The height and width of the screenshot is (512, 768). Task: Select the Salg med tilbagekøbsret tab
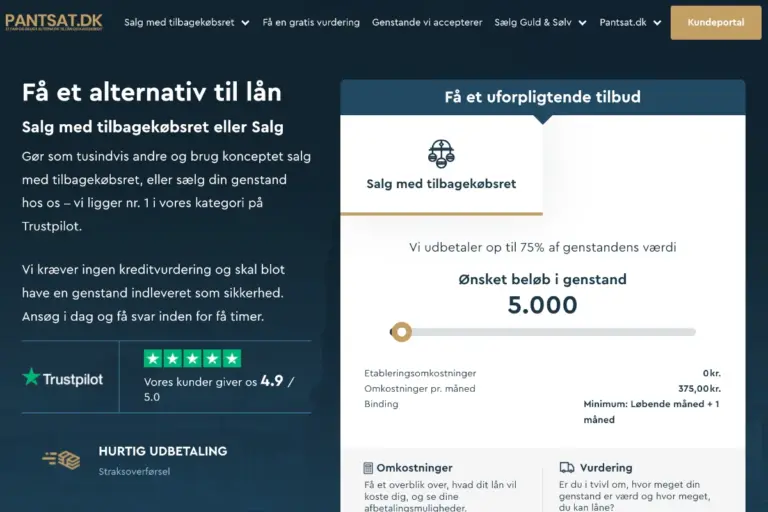[441, 166]
